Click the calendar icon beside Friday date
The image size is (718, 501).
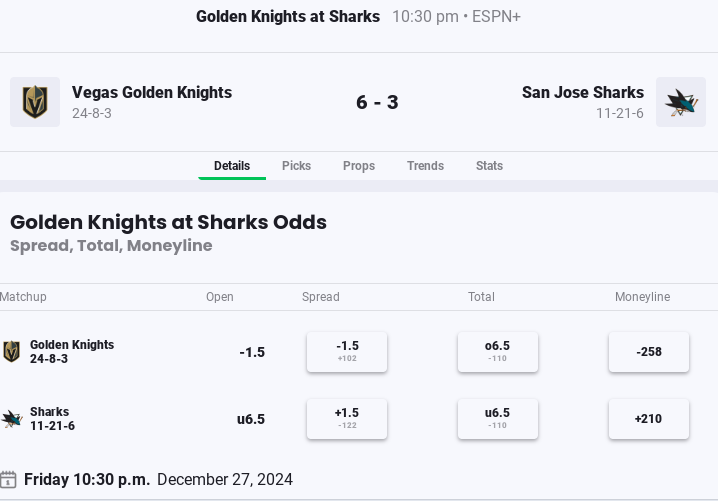(8, 479)
